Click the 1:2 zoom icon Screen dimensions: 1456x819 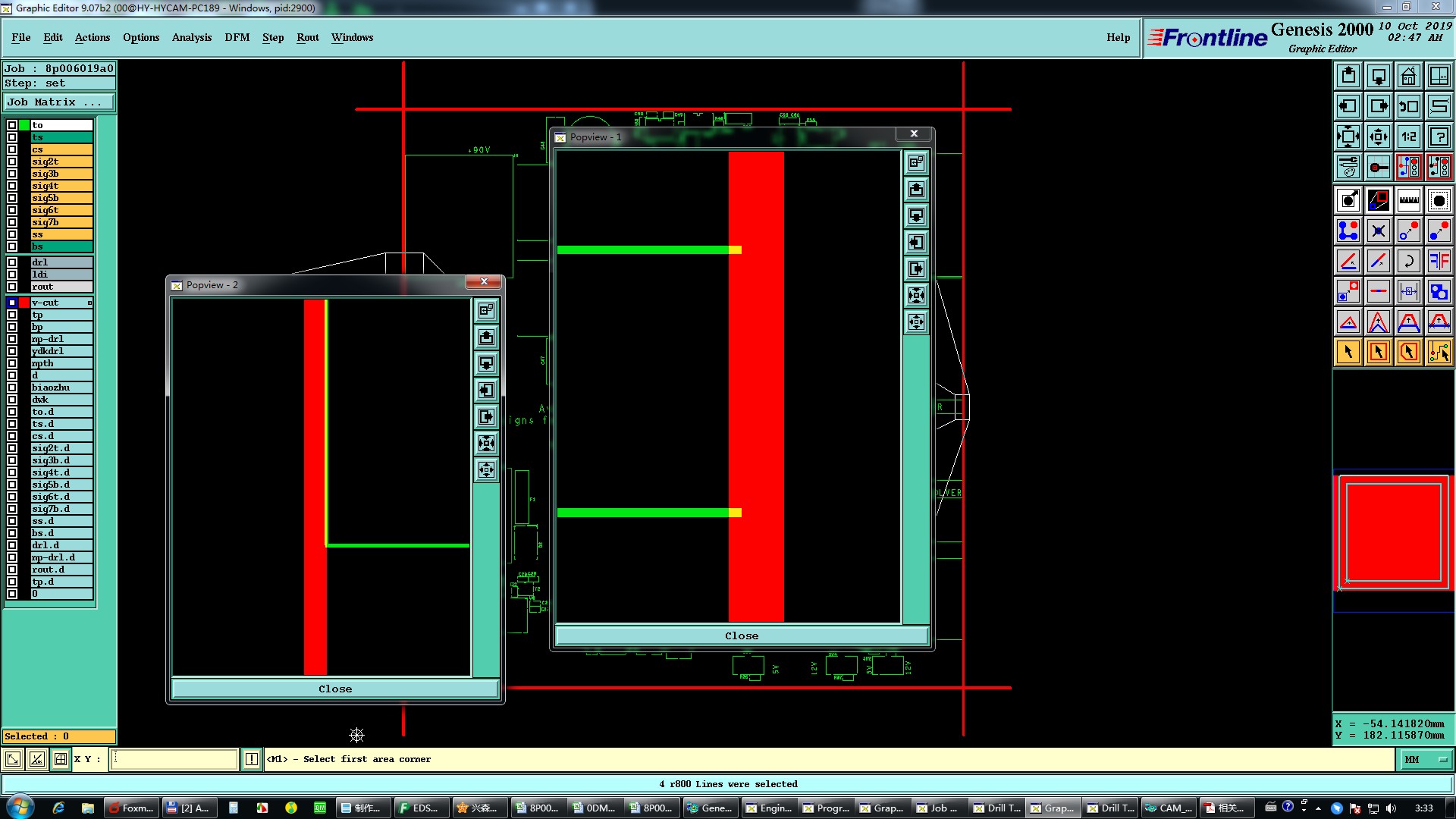click(1408, 136)
